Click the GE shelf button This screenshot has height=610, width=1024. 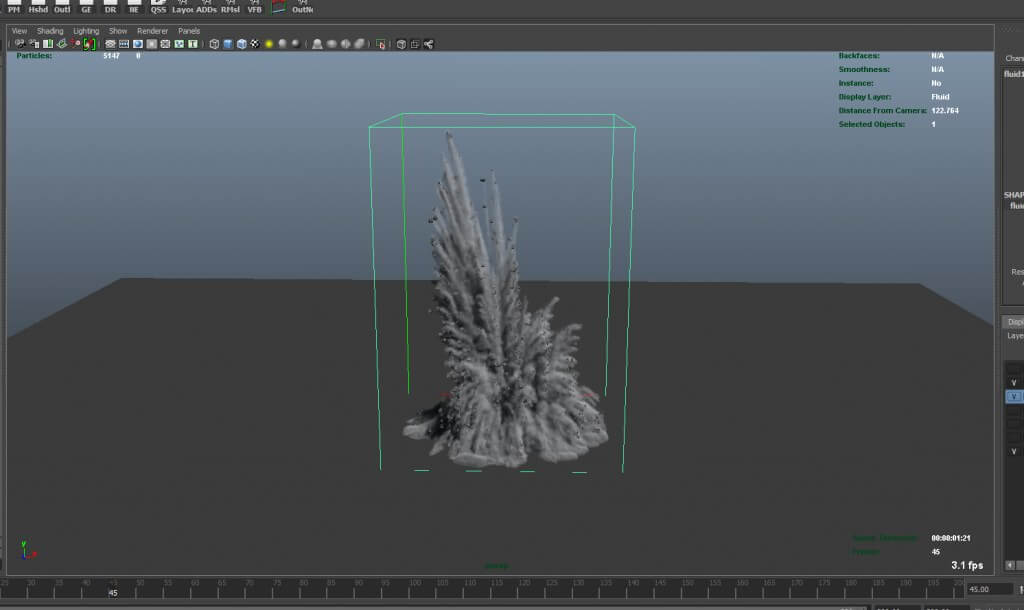click(x=86, y=7)
